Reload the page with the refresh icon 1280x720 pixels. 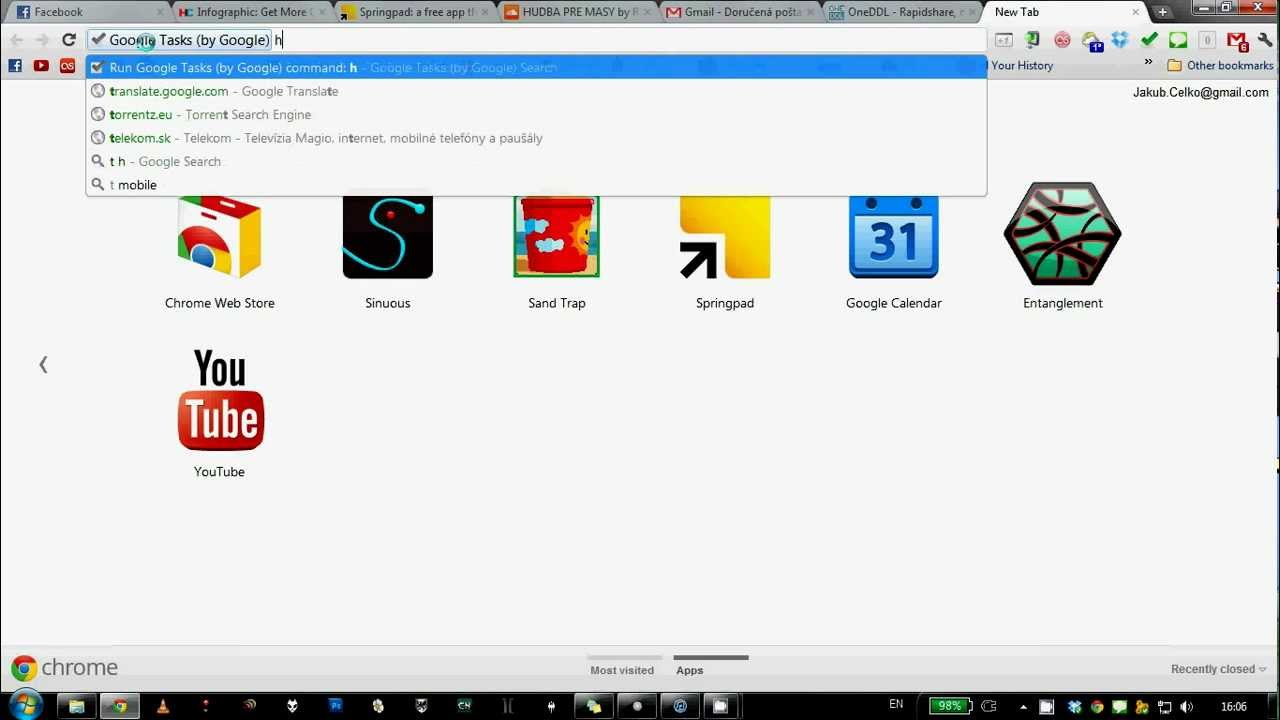click(69, 40)
